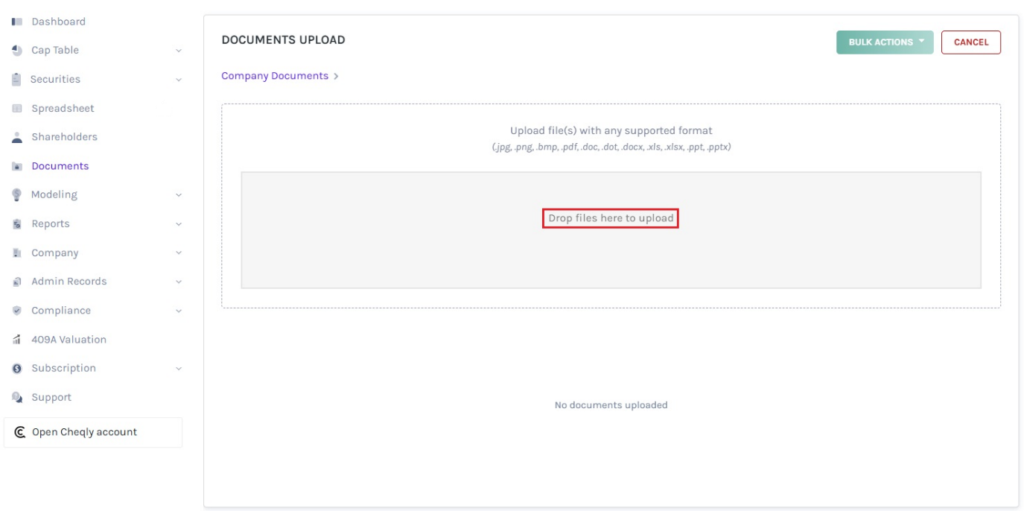Click the Reports icon in sidebar
The height and width of the screenshot is (511, 1024).
17,223
